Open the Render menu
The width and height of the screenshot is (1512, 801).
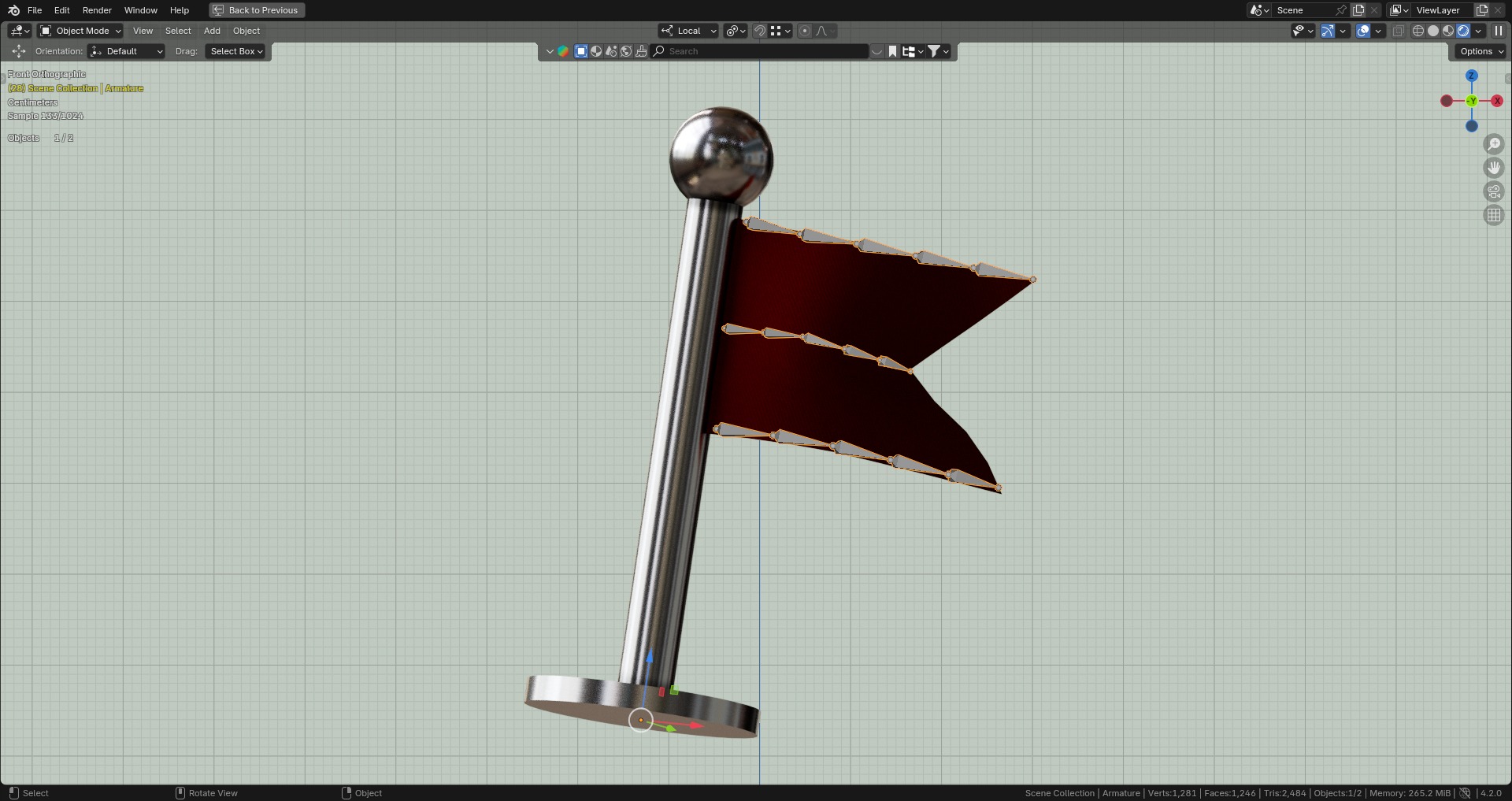click(x=97, y=10)
